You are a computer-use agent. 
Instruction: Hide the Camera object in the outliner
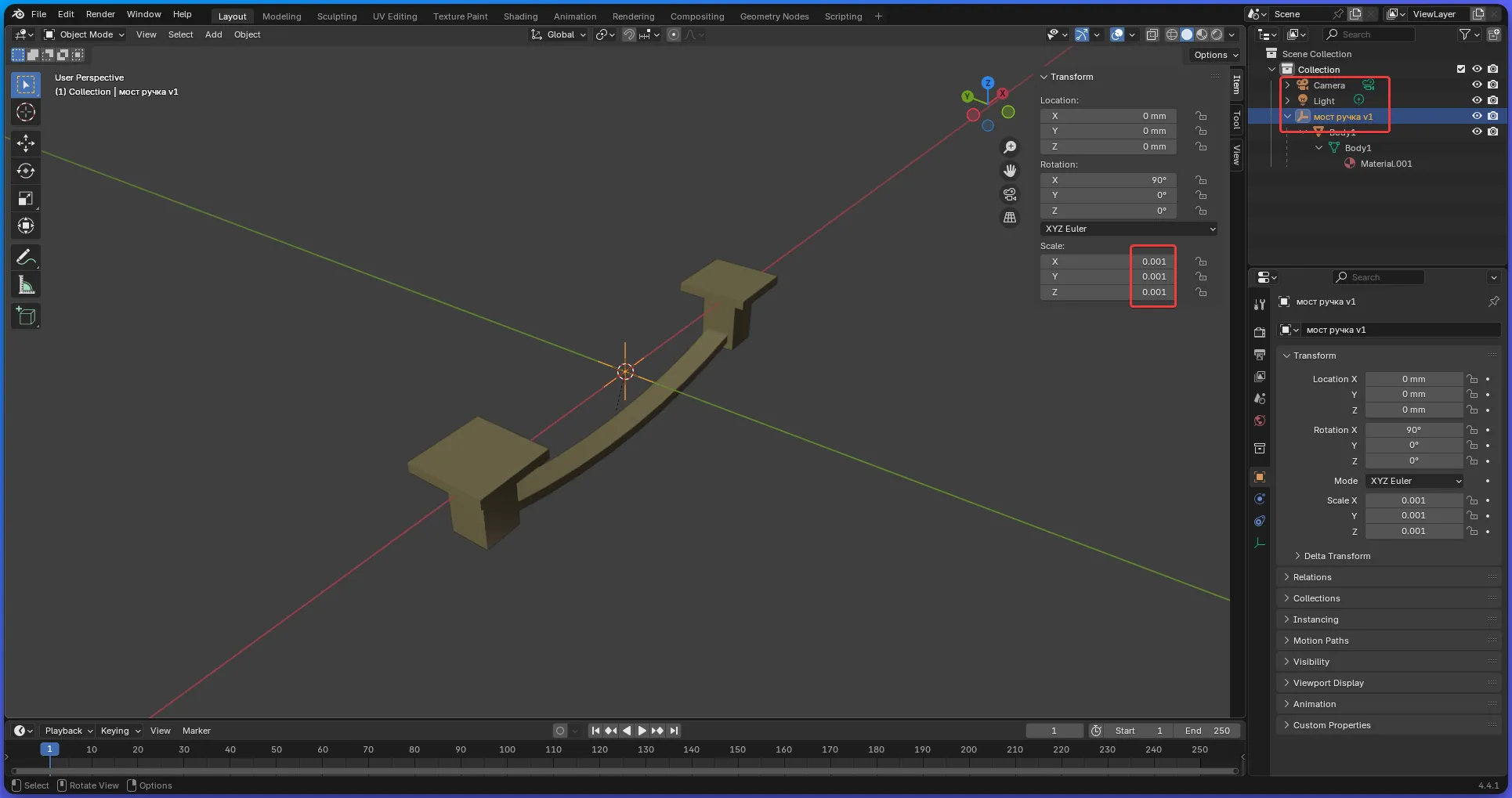pos(1477,85)
